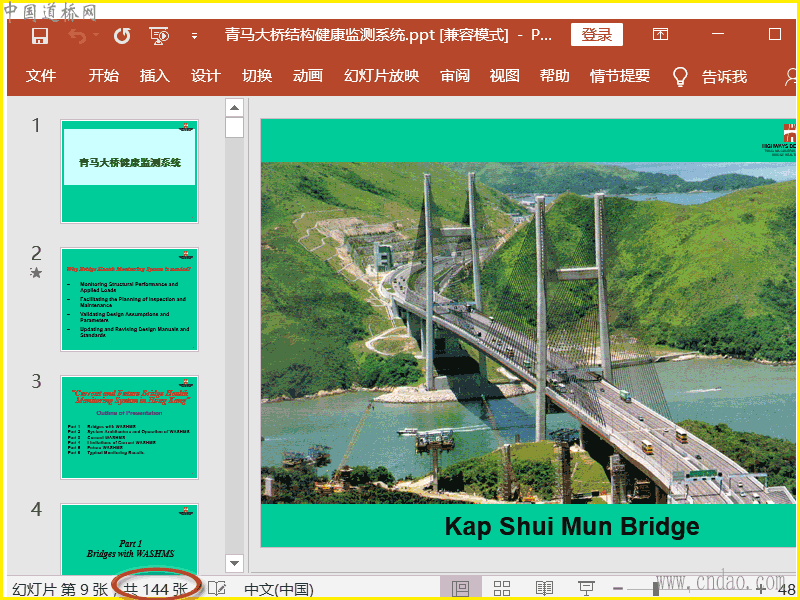
Task: Start slideshow from status bar icon
Action: point(586,588)
